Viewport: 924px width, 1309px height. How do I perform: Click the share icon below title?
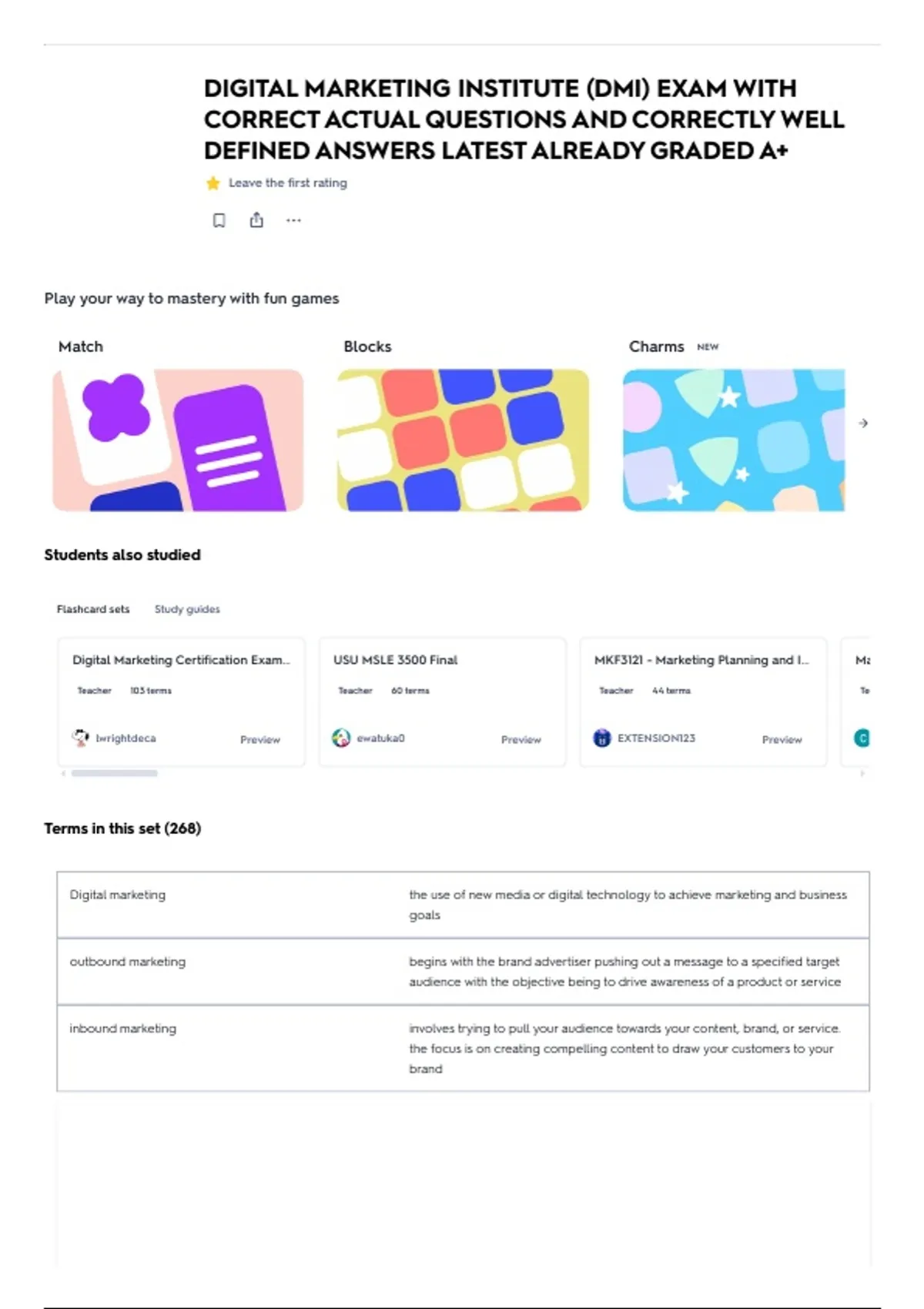[256, 220]
